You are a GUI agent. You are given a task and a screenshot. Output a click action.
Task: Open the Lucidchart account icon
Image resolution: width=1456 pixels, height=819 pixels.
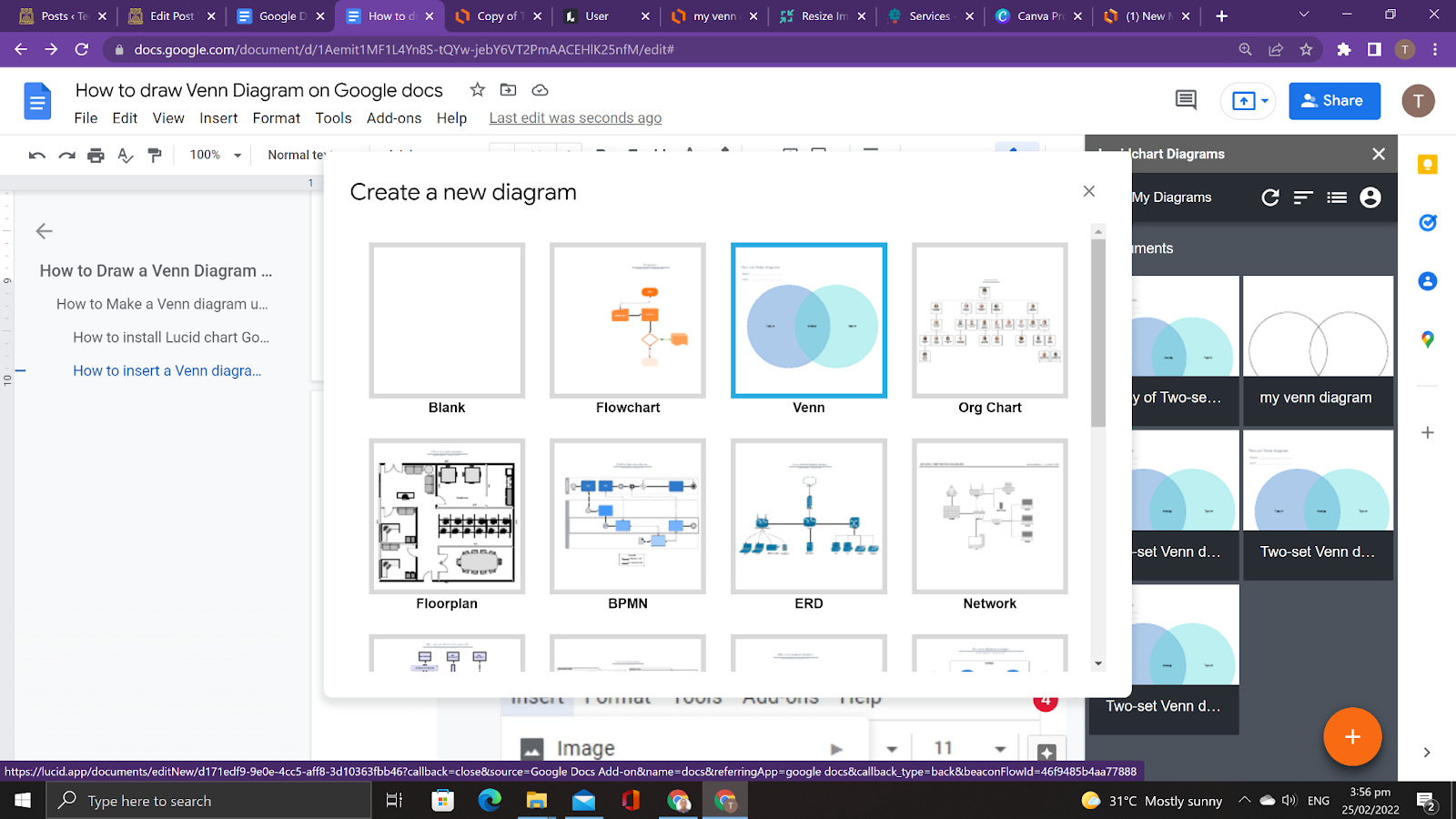pyautogui.click(x=1370, y=197)
